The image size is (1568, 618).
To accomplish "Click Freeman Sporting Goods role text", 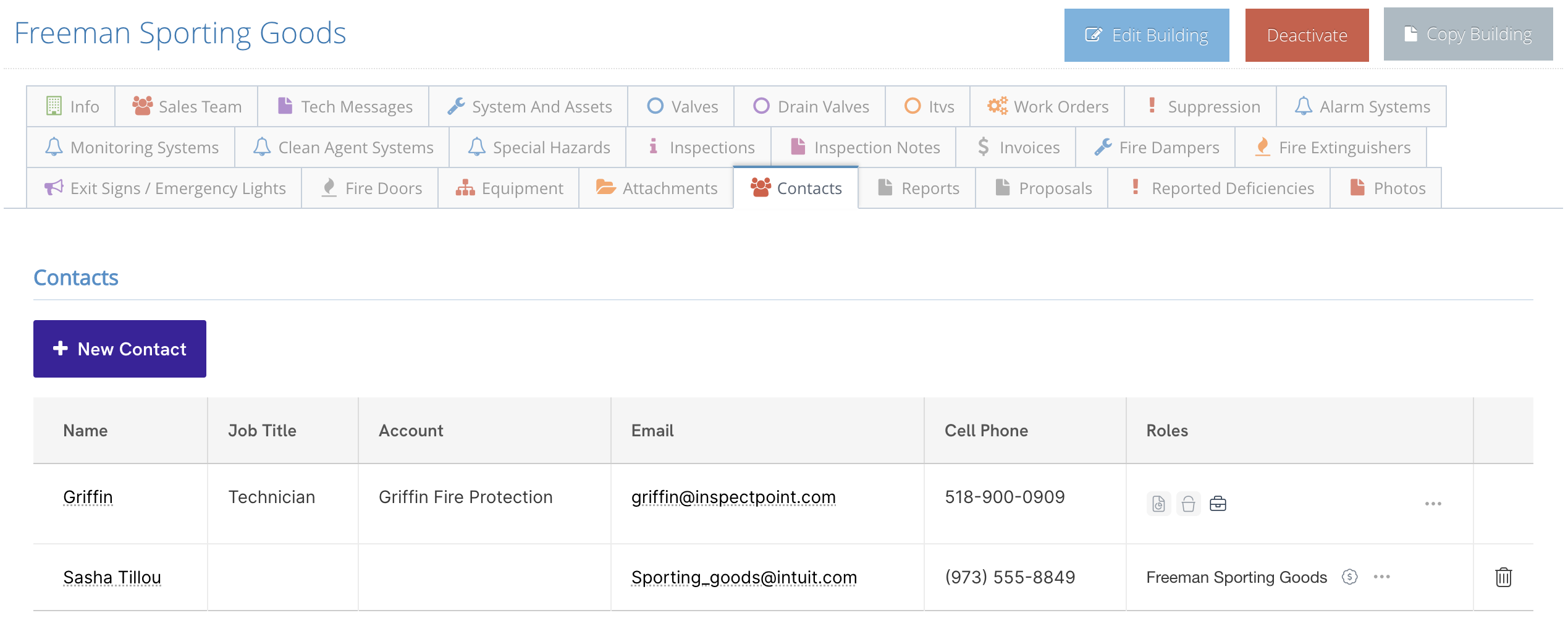I will click(x=1236, y=577).
